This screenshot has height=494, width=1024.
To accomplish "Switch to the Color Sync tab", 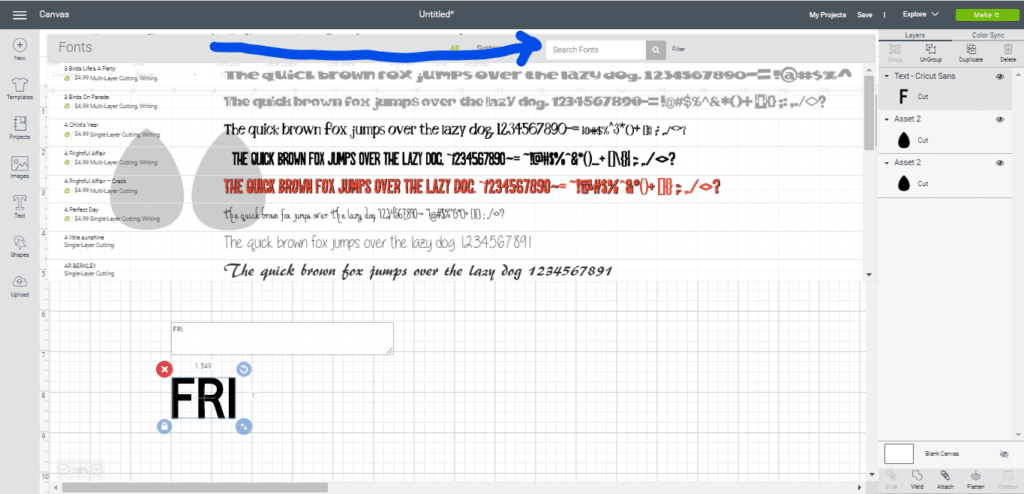I will coord(987,35).
